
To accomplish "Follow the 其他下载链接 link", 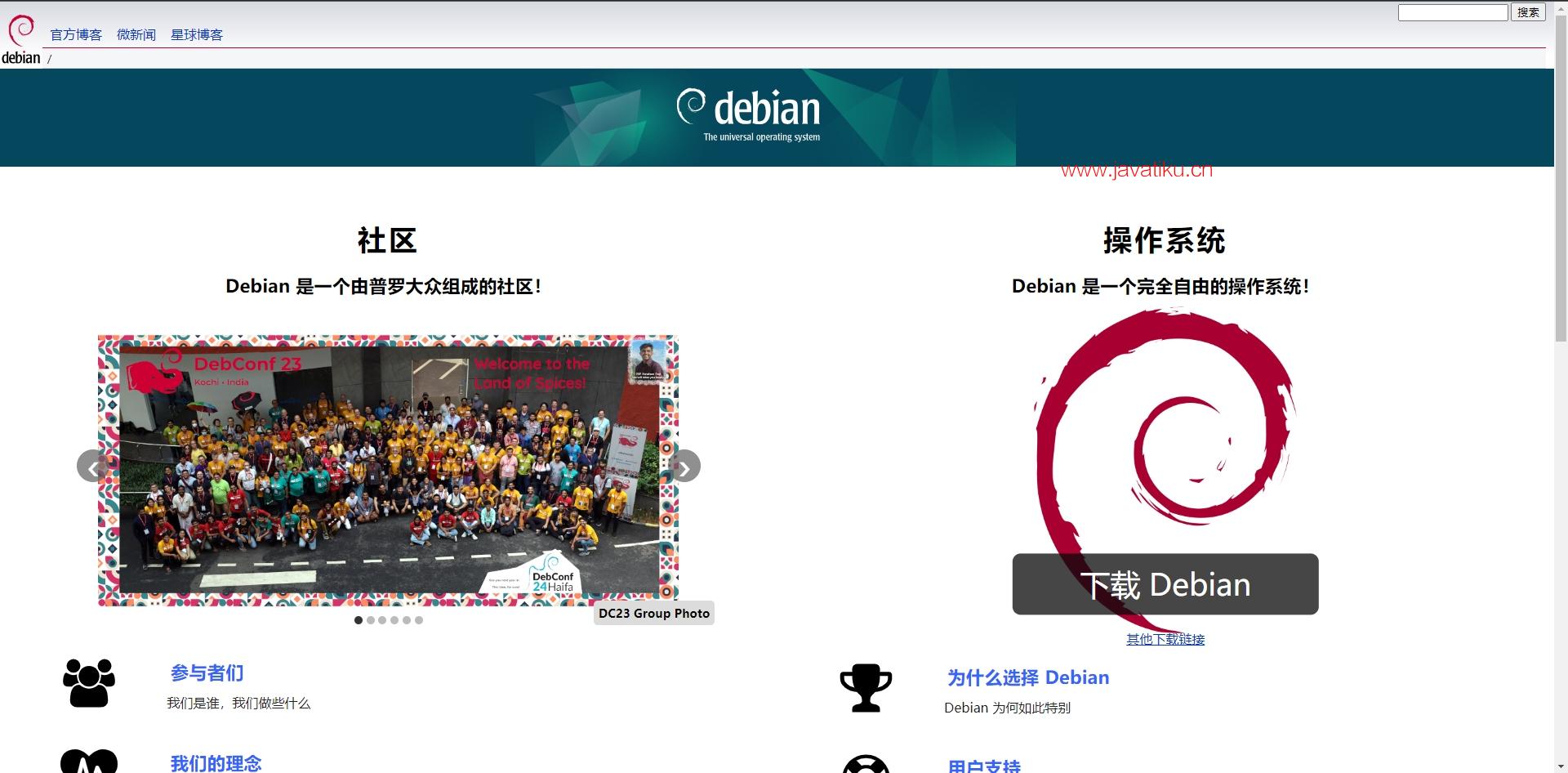I will click(x=1165, y=639).
